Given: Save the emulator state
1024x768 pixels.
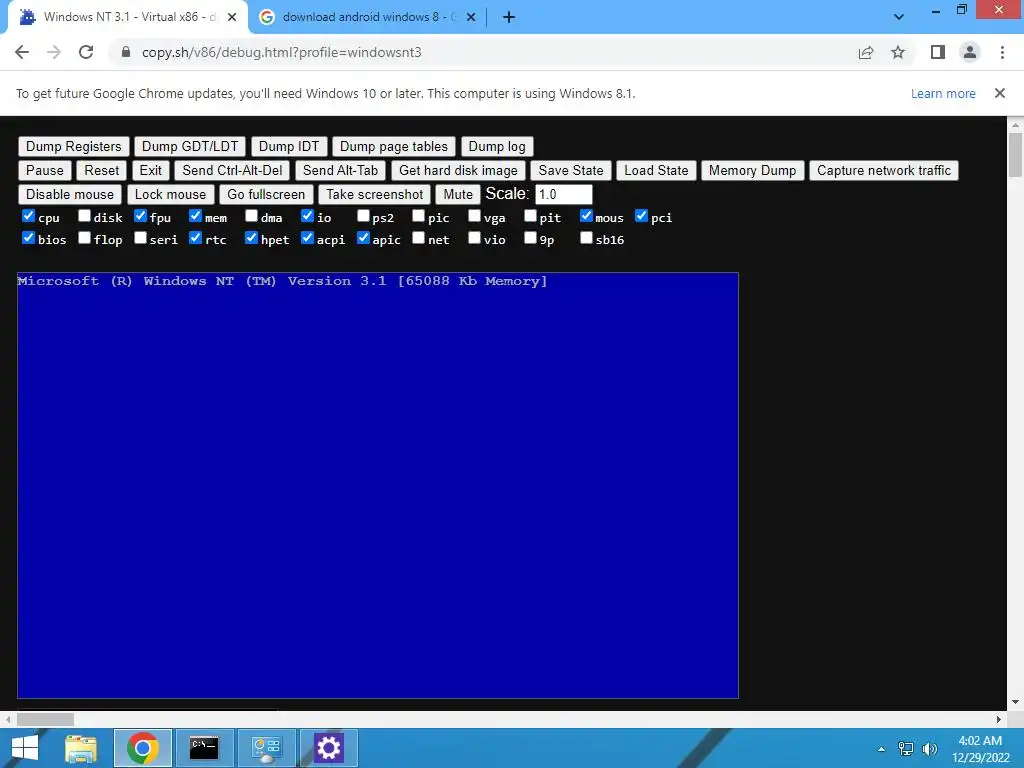Looking at the screenshot, I should coord(571,170).
